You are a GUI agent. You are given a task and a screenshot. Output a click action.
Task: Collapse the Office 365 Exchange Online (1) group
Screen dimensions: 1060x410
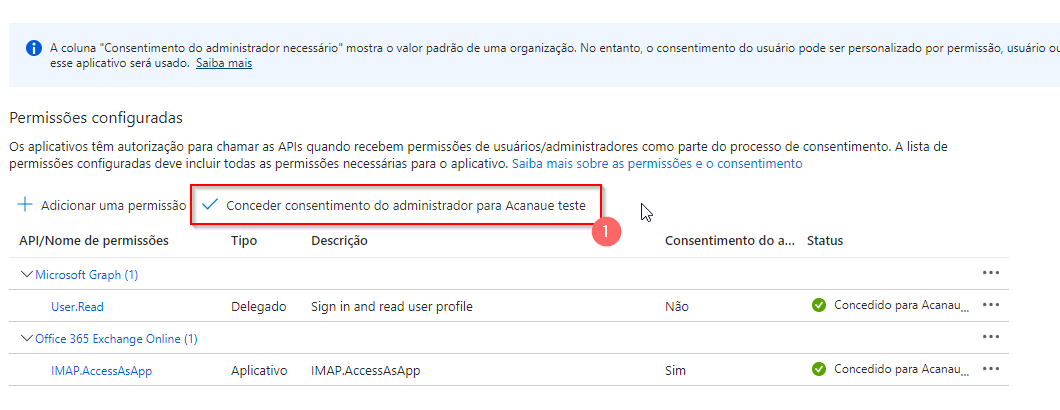tap(27, 338)
